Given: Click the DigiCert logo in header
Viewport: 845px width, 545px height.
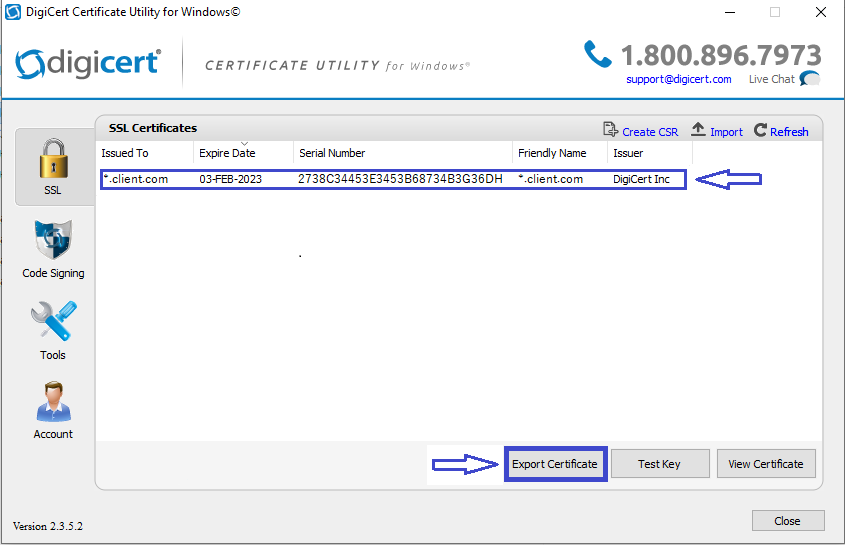Looking at the screenshot, I should coord(88,63).
